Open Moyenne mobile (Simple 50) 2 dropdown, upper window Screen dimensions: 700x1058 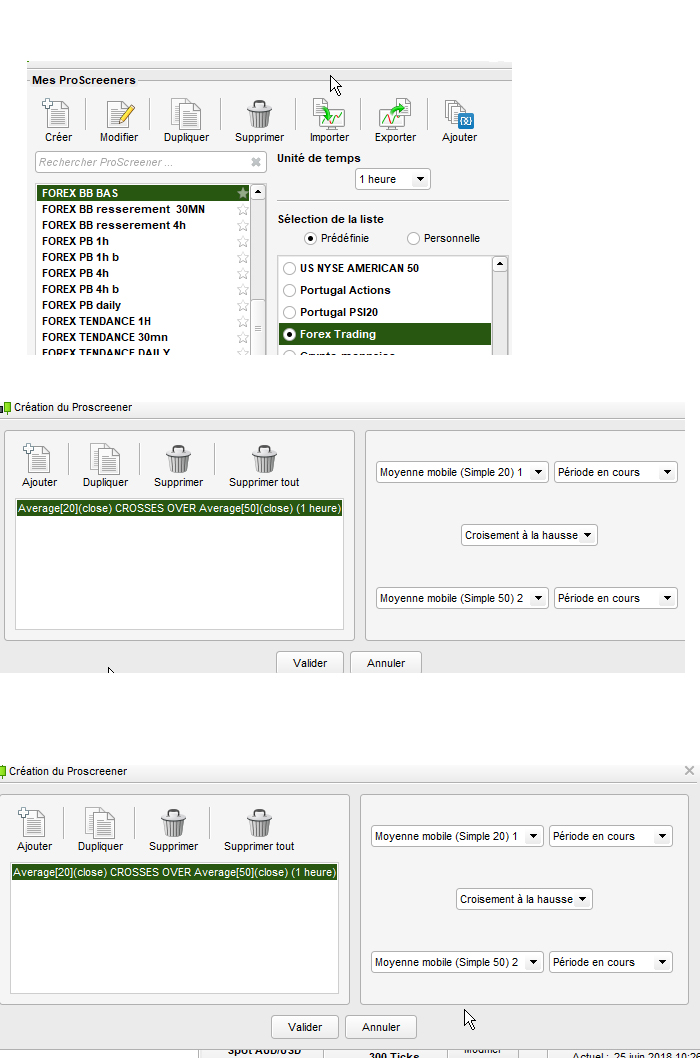(x=462, y=598)
